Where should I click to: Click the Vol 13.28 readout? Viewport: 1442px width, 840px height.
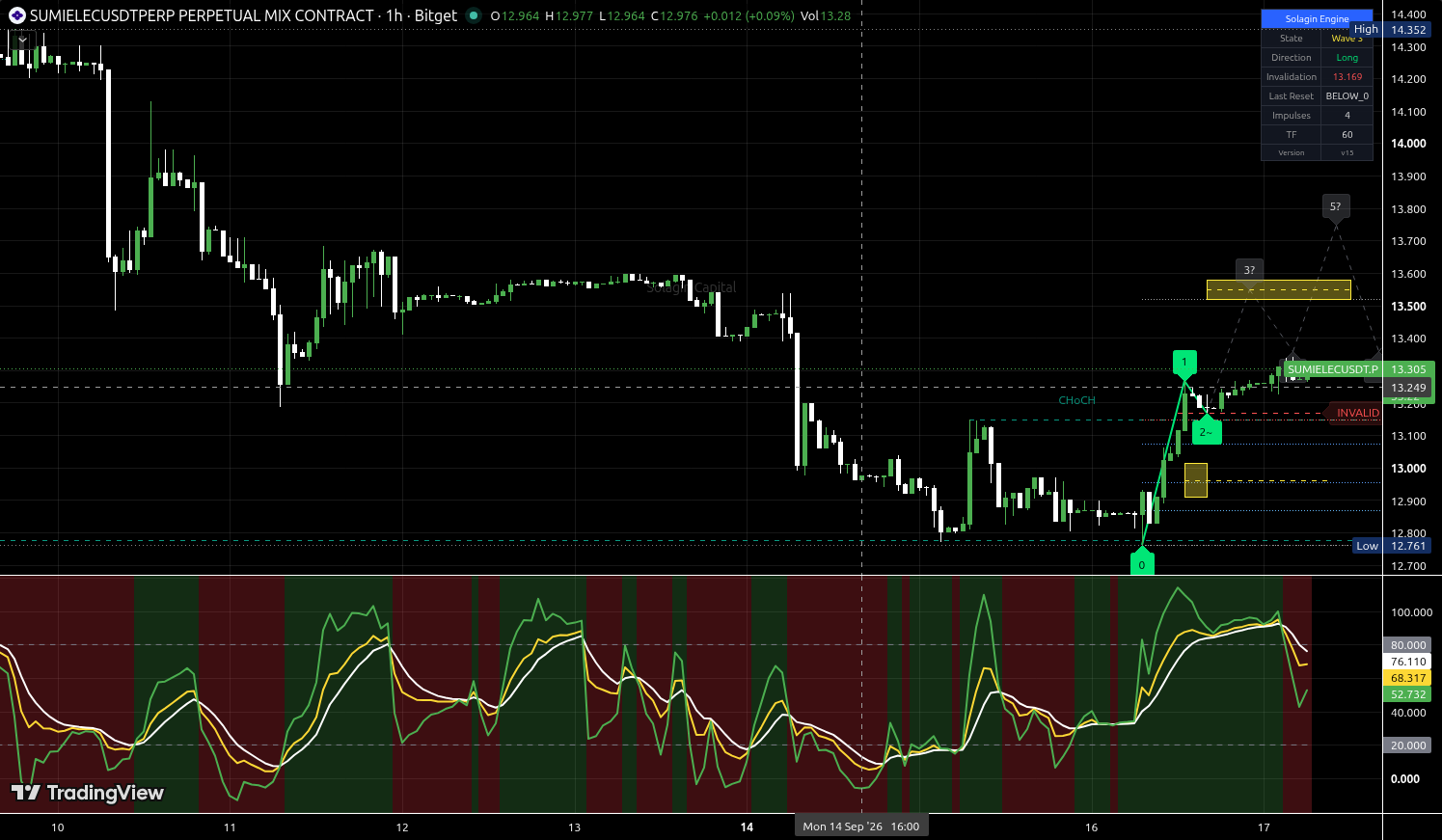coord(826,16)
